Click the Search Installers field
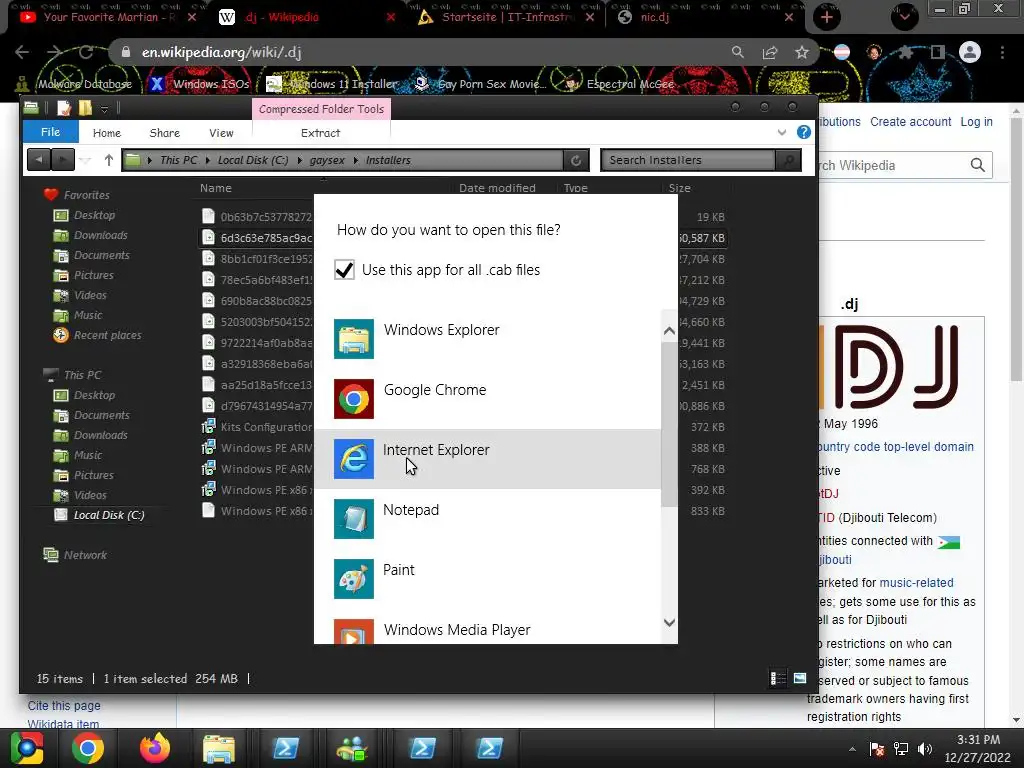The image size is (1024, 768). (688, 160)
